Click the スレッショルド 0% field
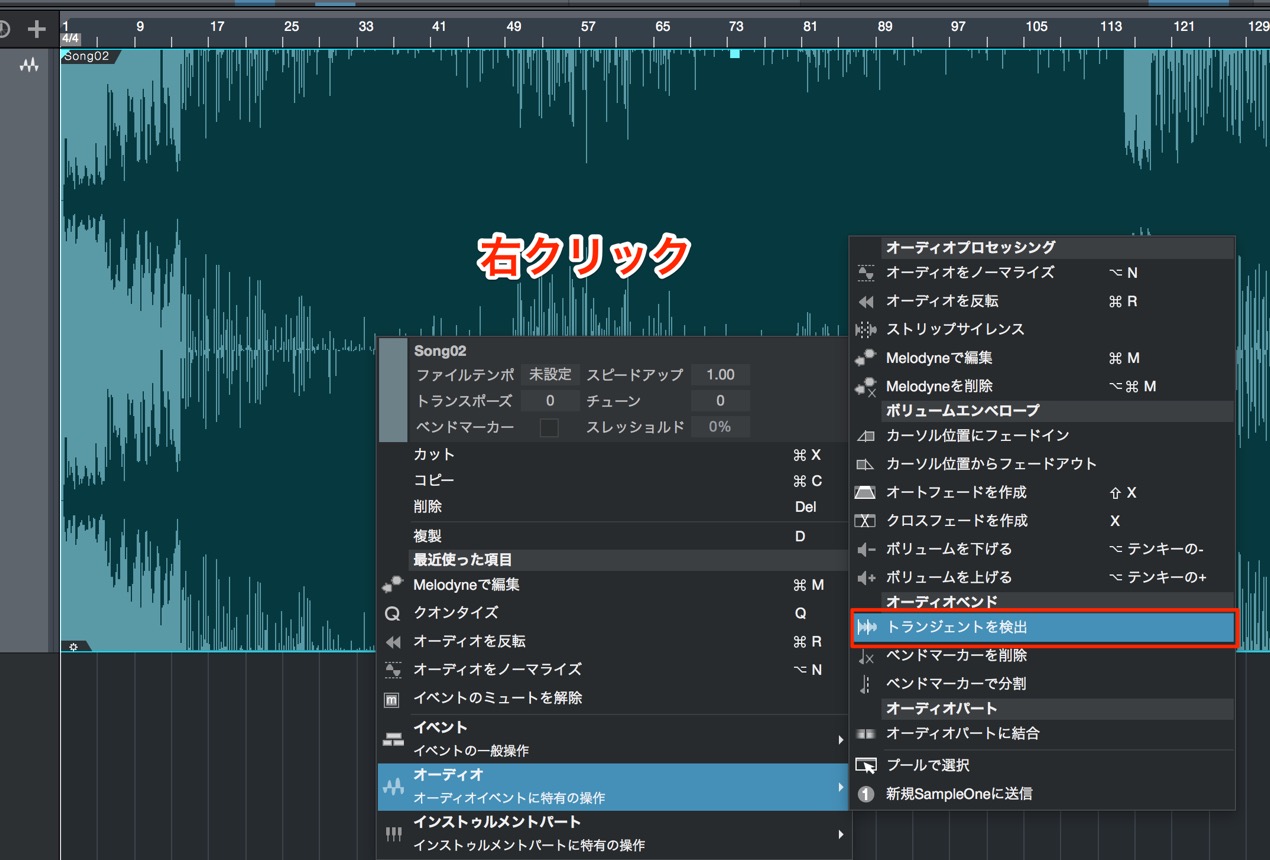This screenshot has height=860, width=1270. (720, 427)
